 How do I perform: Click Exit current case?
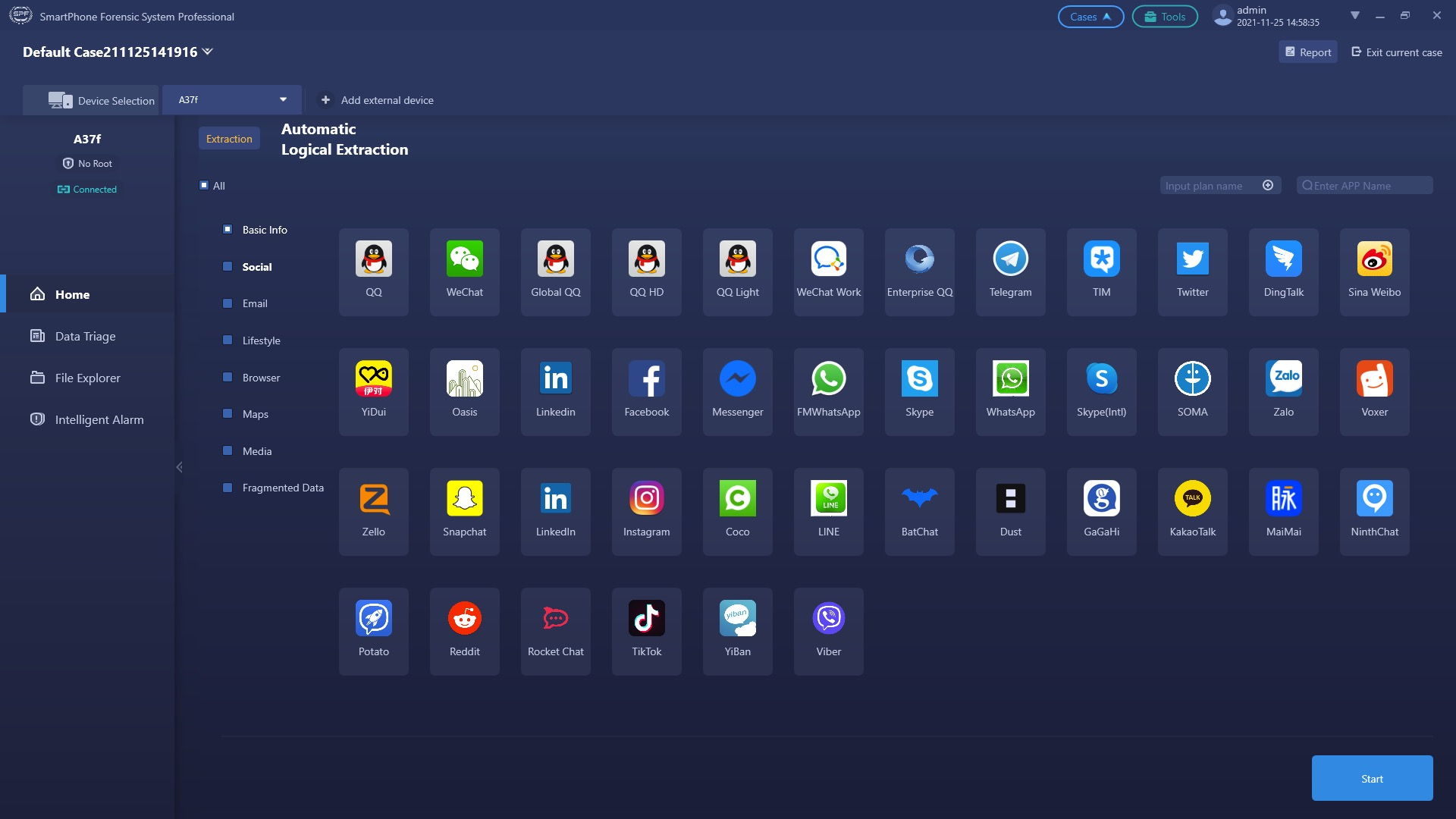pyautogui.click(x=1396, y=52)
